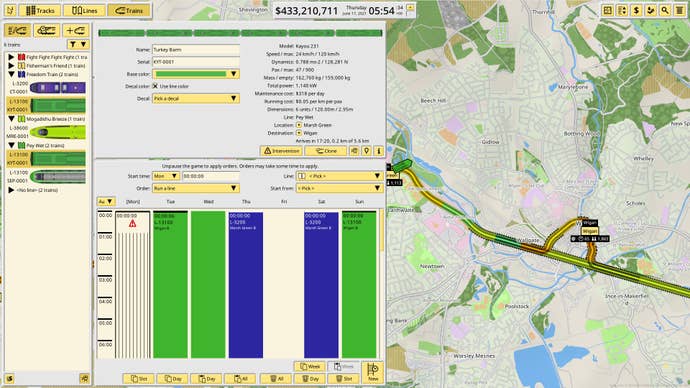Click the pause button next to the clock
This screenshot has width=690, height=388.
pyautogui.click(x=411, y=8)
